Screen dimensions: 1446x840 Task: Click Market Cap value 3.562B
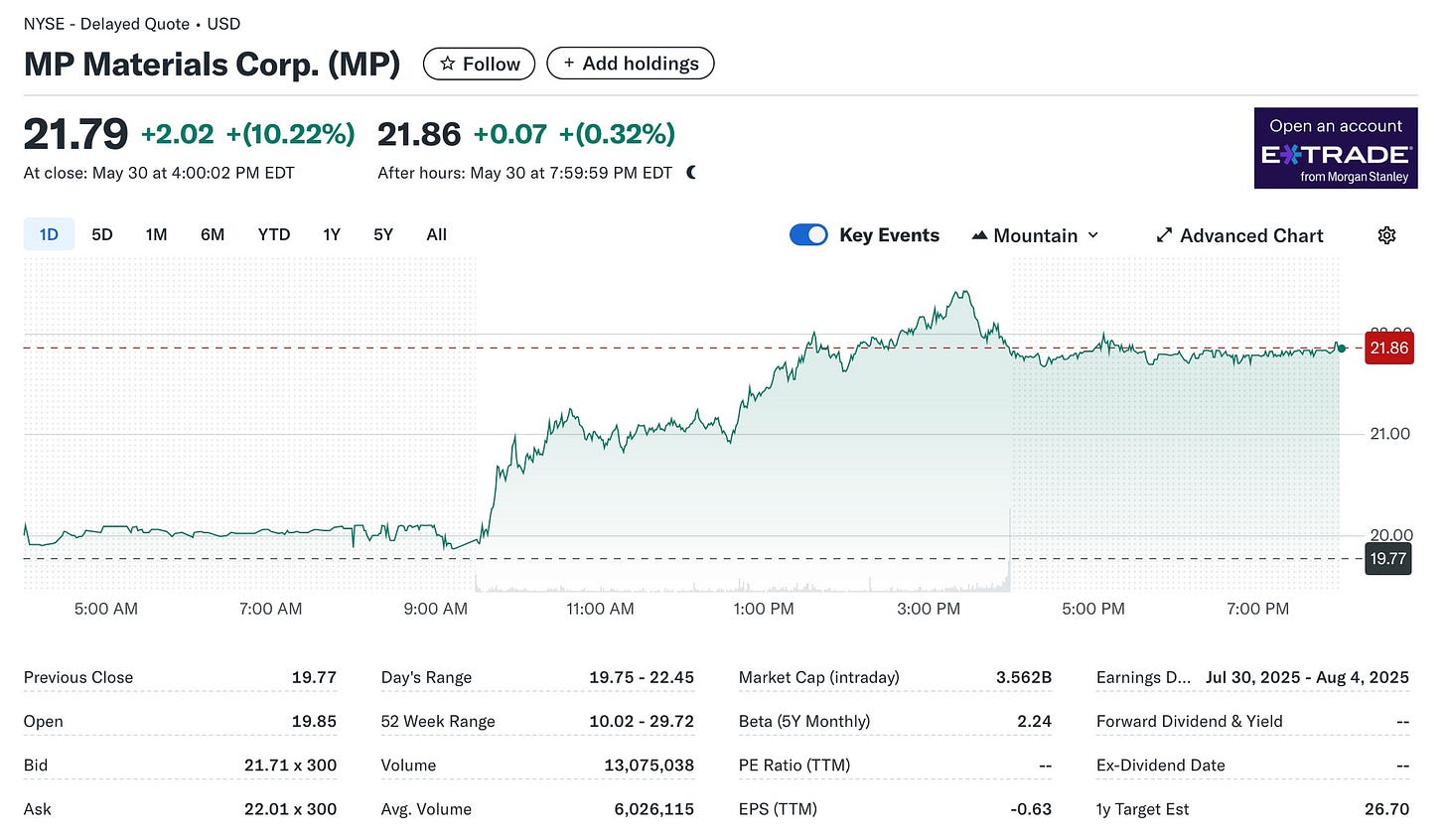1024,677
